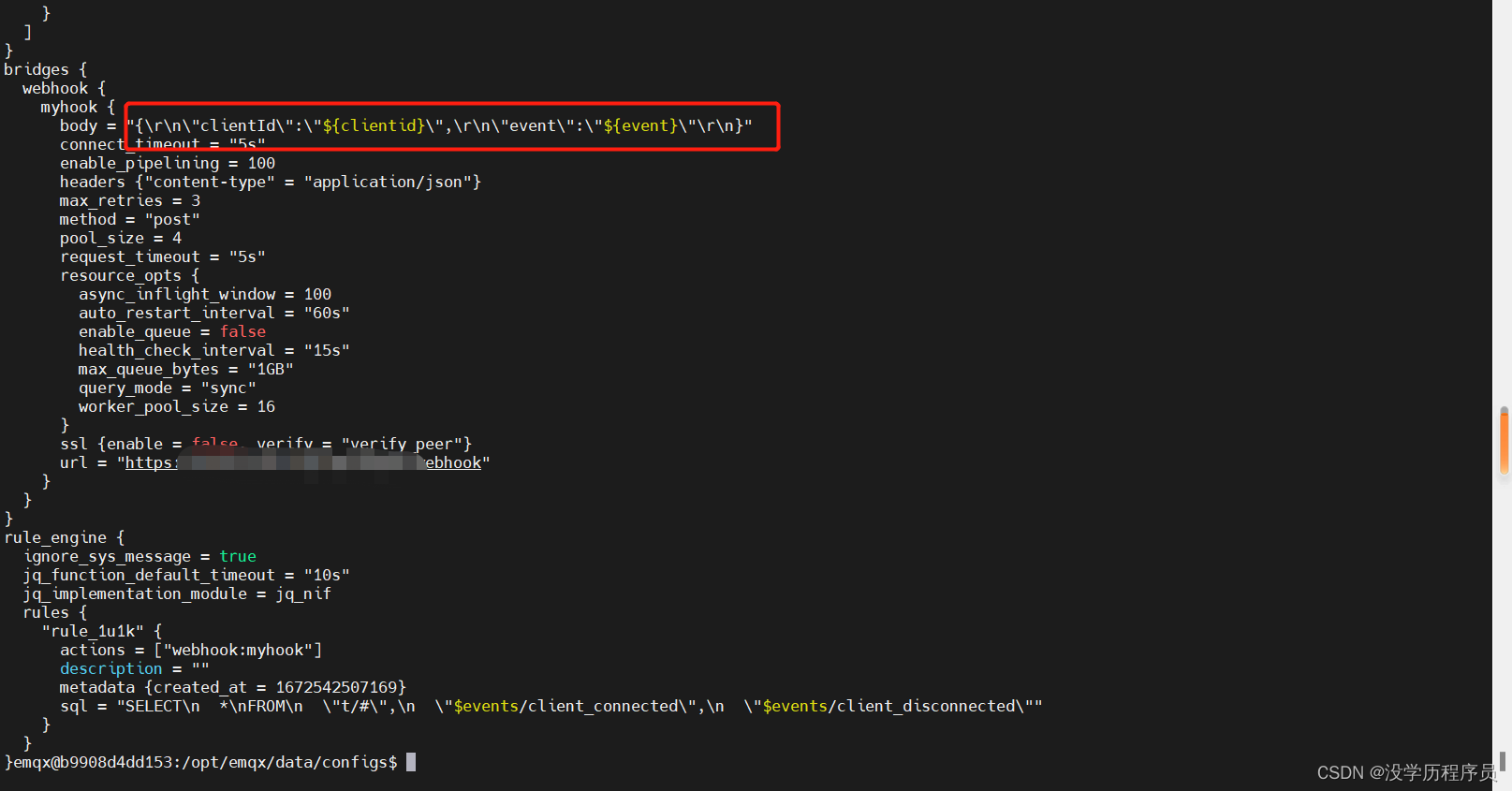The image size is (1512, 791).
Task: Click the method "post" value
Action: pos(172,219)
